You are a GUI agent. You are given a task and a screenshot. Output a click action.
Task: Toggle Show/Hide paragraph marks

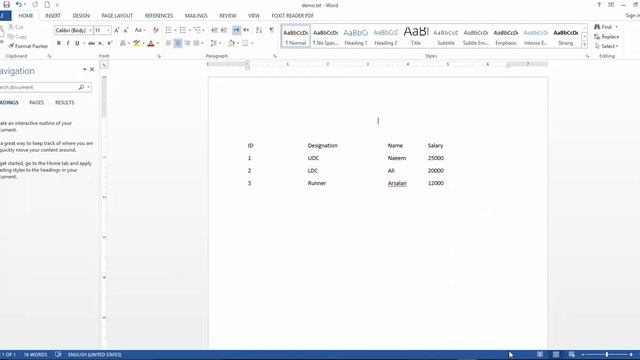271,30
